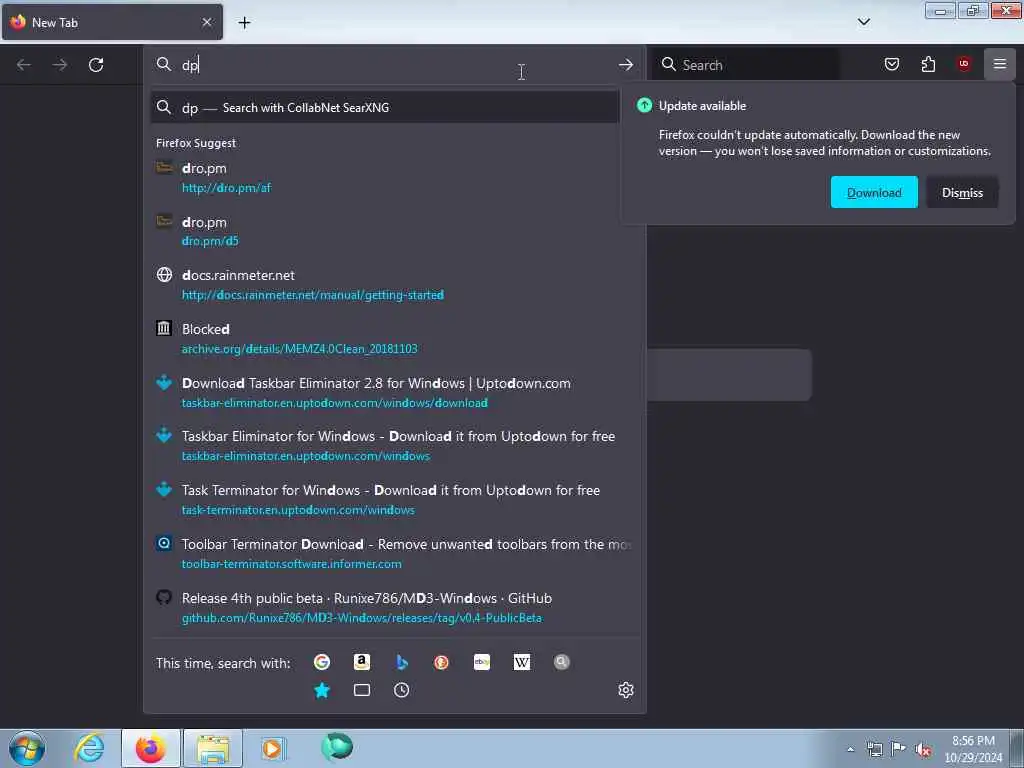Go back one page

pyautogui.click(x=24, y=65)
